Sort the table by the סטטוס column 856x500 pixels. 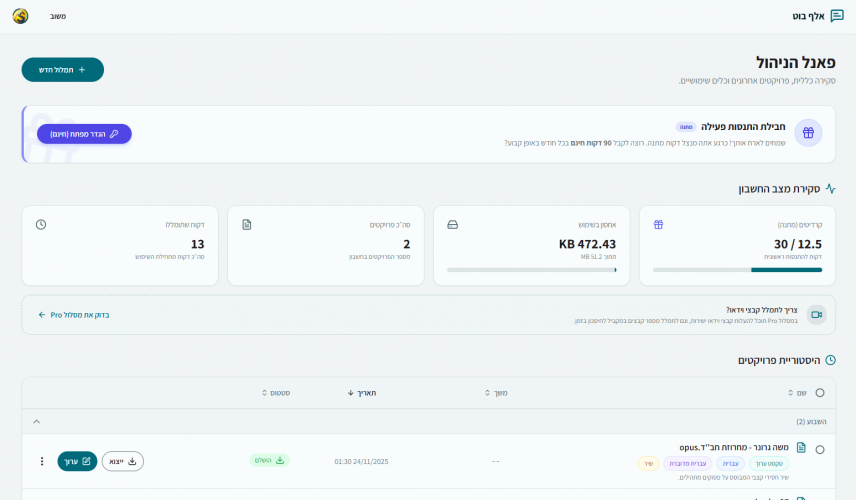pyautogui.click(x=276, y=393)
